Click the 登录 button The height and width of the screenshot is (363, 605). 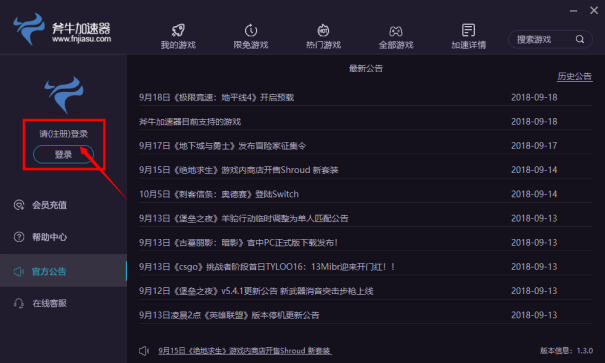click(x=63, y=155)
